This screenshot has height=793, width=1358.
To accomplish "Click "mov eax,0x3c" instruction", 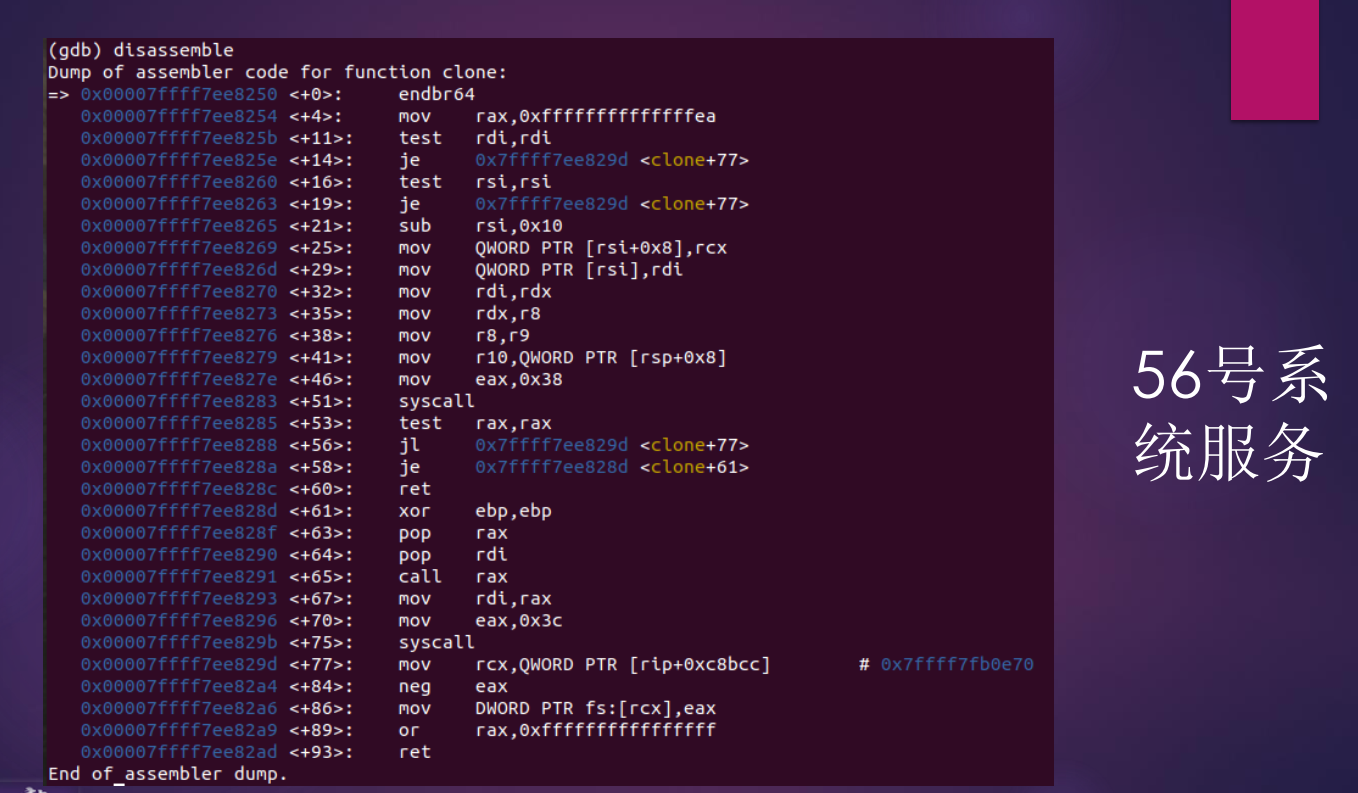I will (x=480, y=620).
